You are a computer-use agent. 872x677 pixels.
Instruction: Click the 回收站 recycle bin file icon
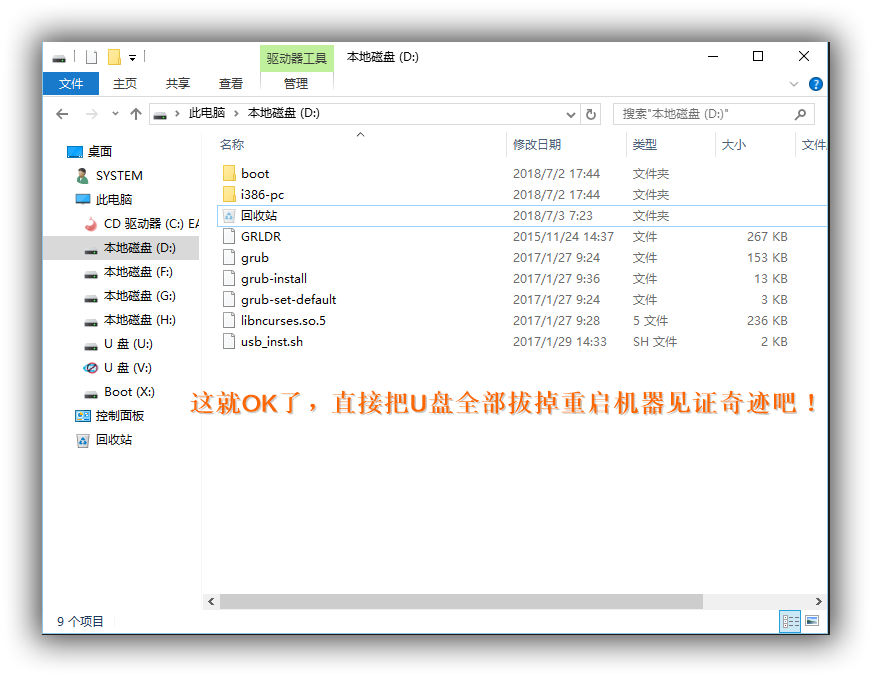coord(229,215)
